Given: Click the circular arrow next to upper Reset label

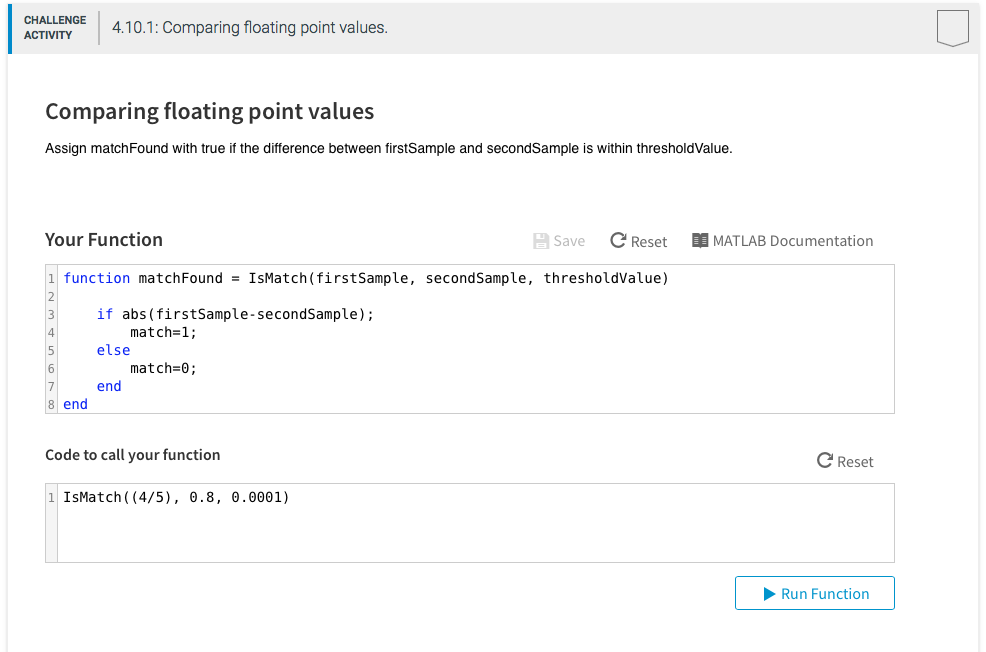Looking at the screenshot, I should point(619,240).
